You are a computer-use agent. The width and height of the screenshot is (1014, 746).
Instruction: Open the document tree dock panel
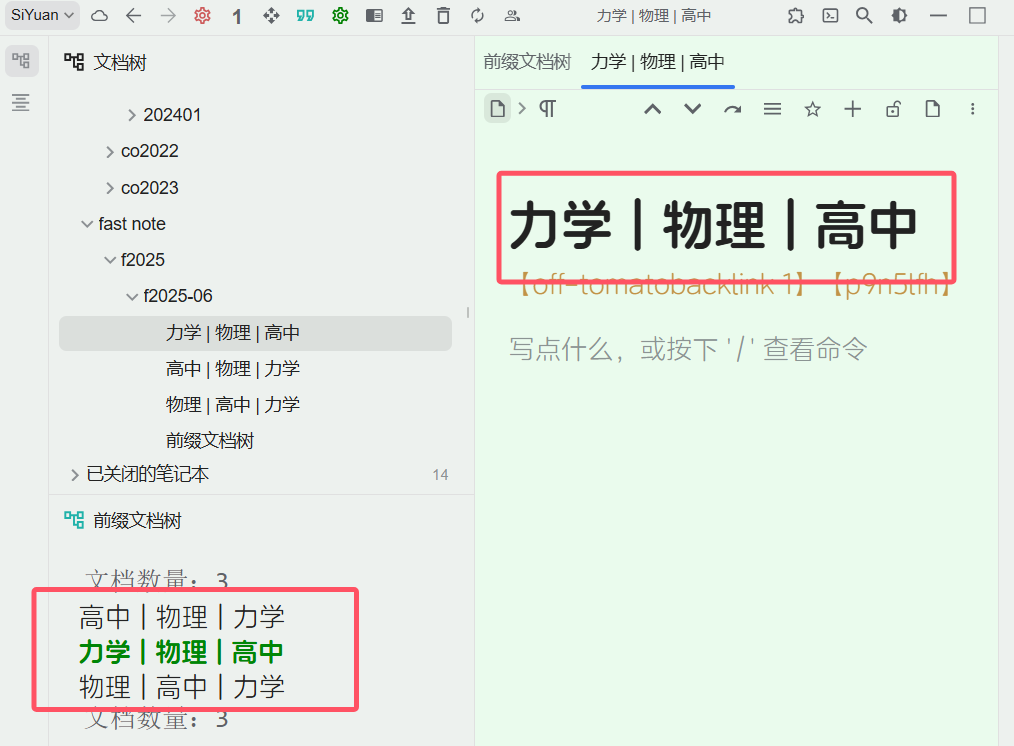(x=21, y=61)
